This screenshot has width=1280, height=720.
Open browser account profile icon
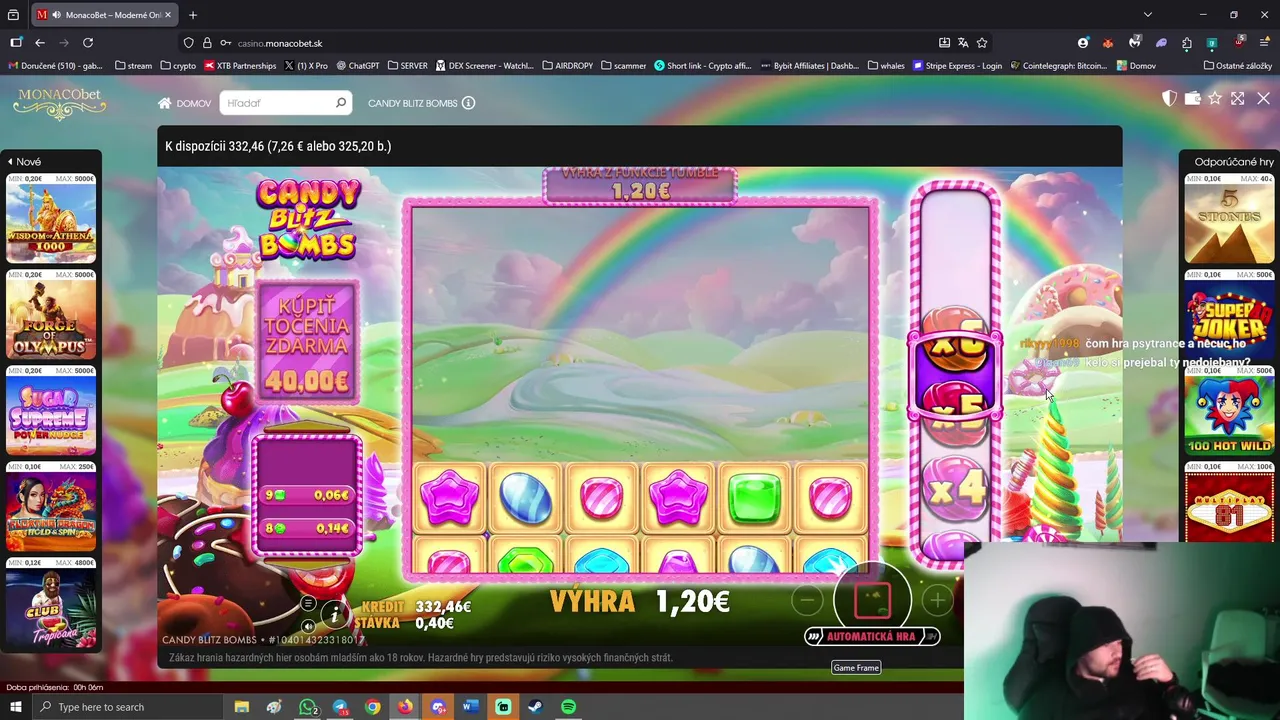pyautogui.click(x=1083, y=43)
